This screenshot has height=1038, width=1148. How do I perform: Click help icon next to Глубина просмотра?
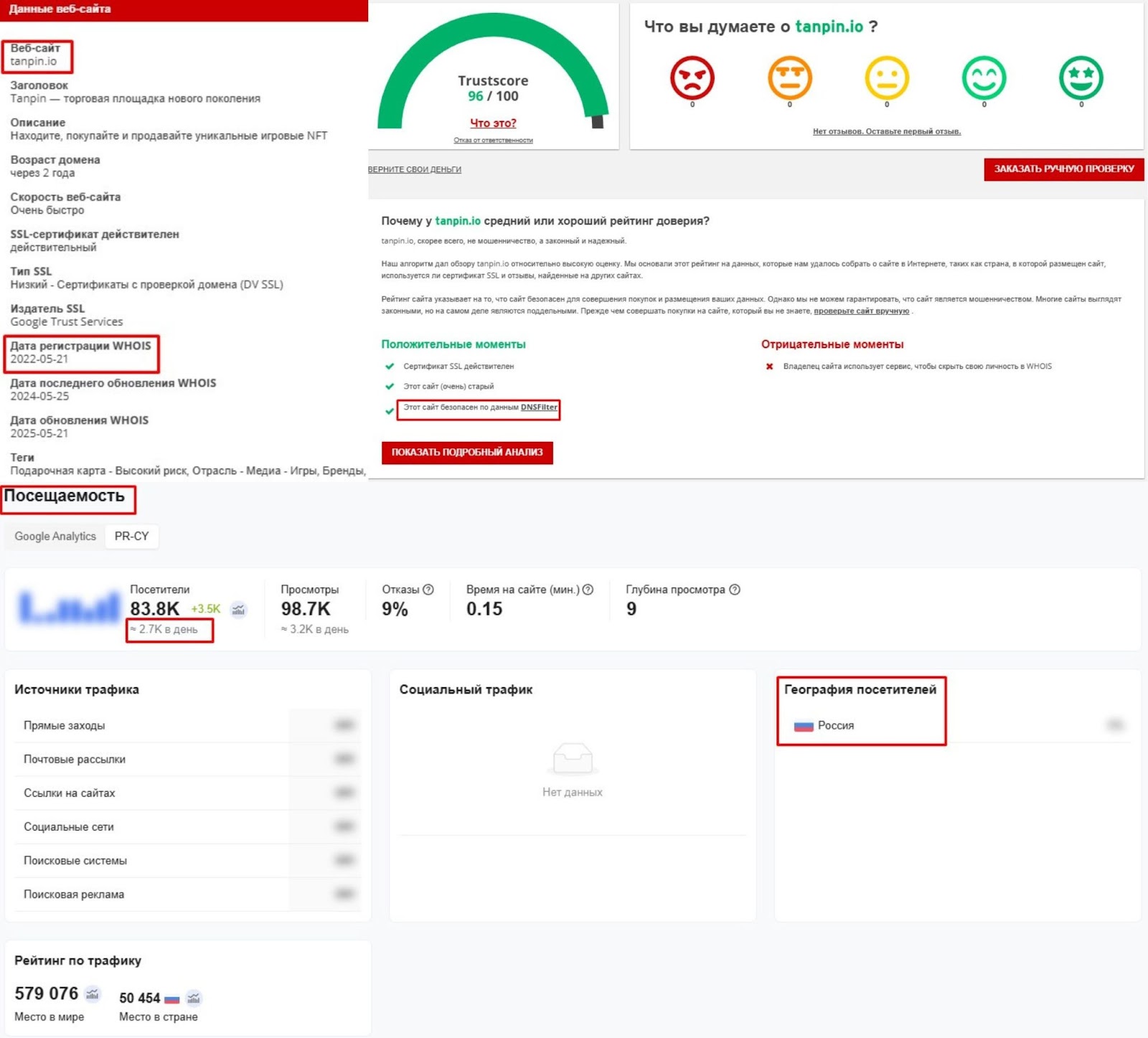coord(735,590)
